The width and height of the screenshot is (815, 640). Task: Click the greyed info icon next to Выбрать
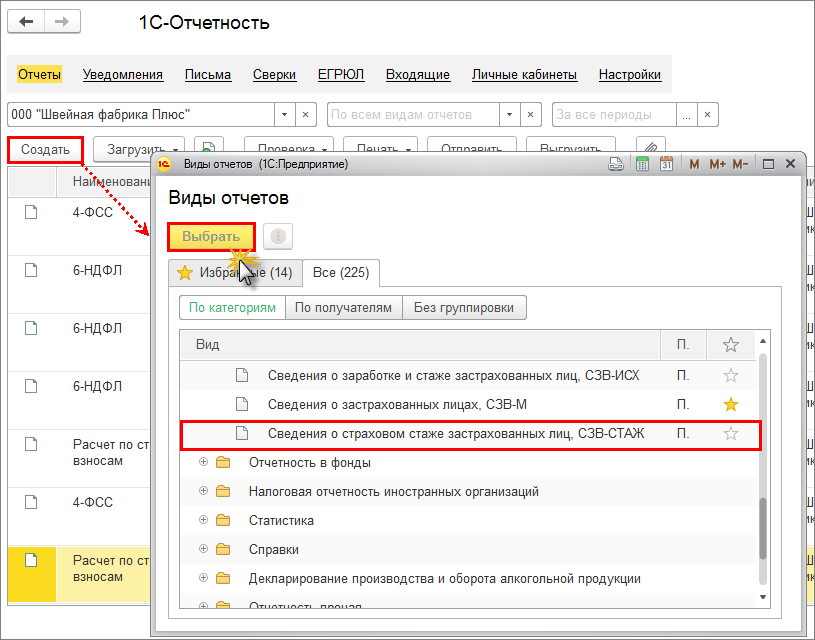click(278, 237)
